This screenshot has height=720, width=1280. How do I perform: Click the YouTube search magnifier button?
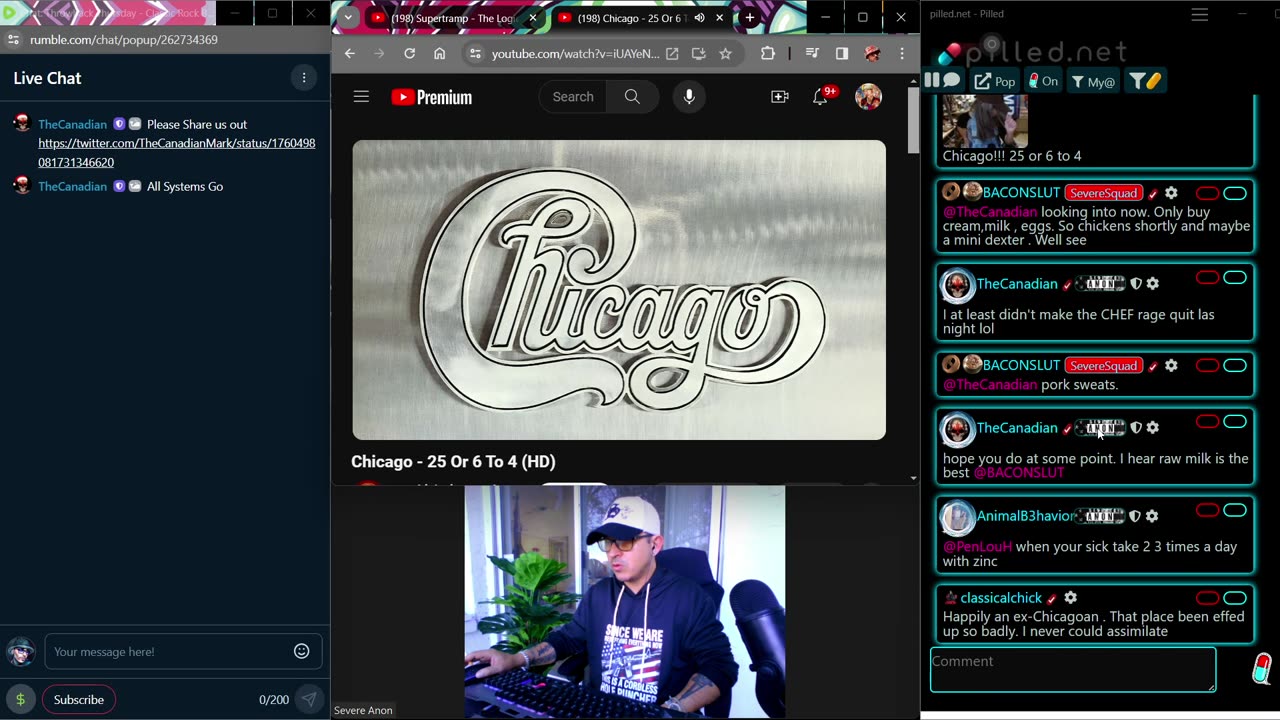[632, 97]
